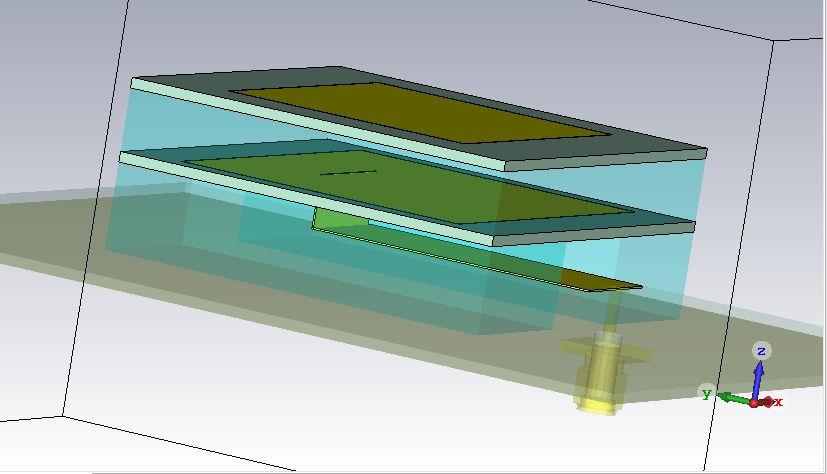The image size is (827, 474).
Task: Click the blue z axis label
Action: coord(761,351)
